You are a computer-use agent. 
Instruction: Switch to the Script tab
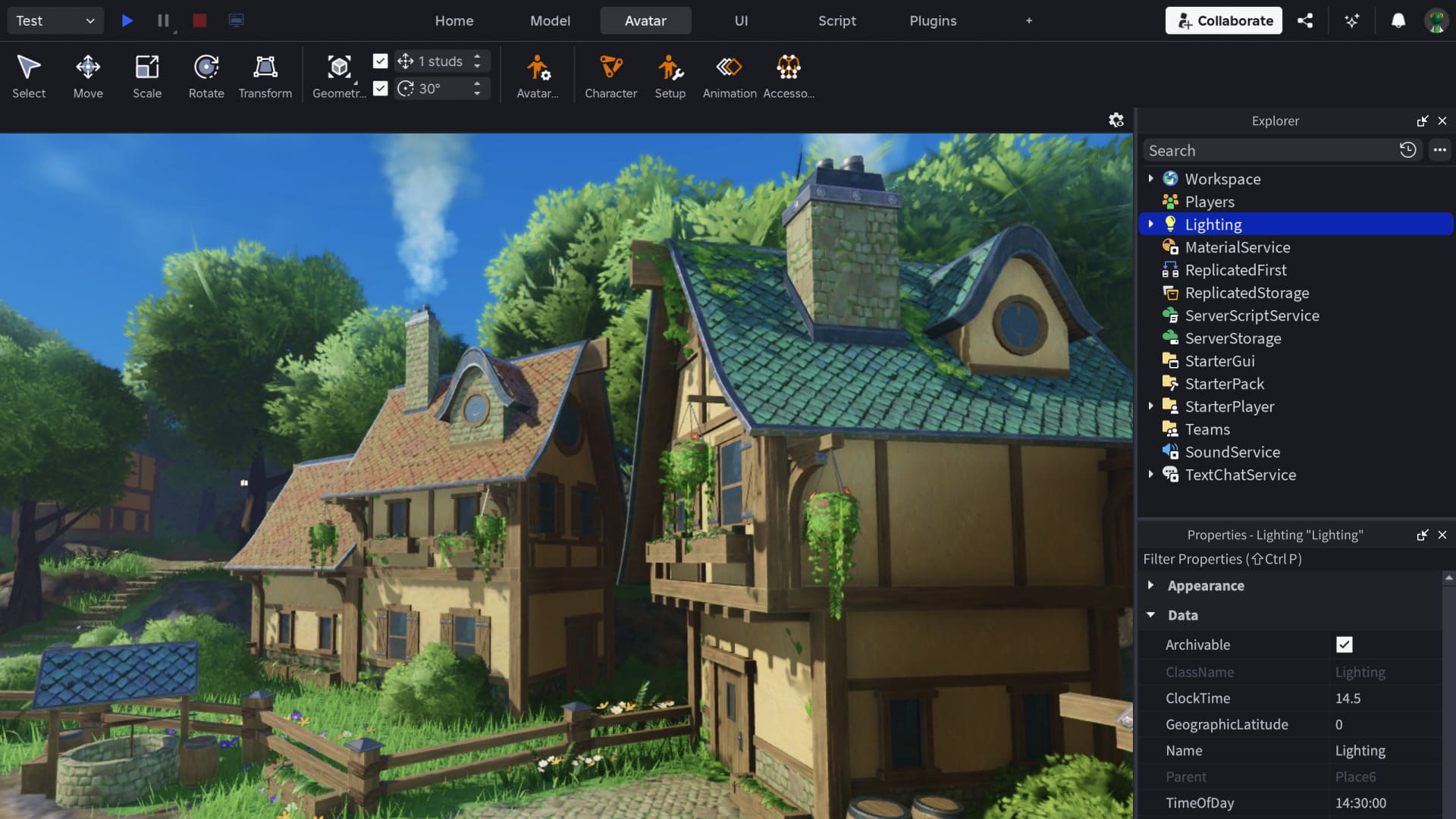[x=836, y=20]
